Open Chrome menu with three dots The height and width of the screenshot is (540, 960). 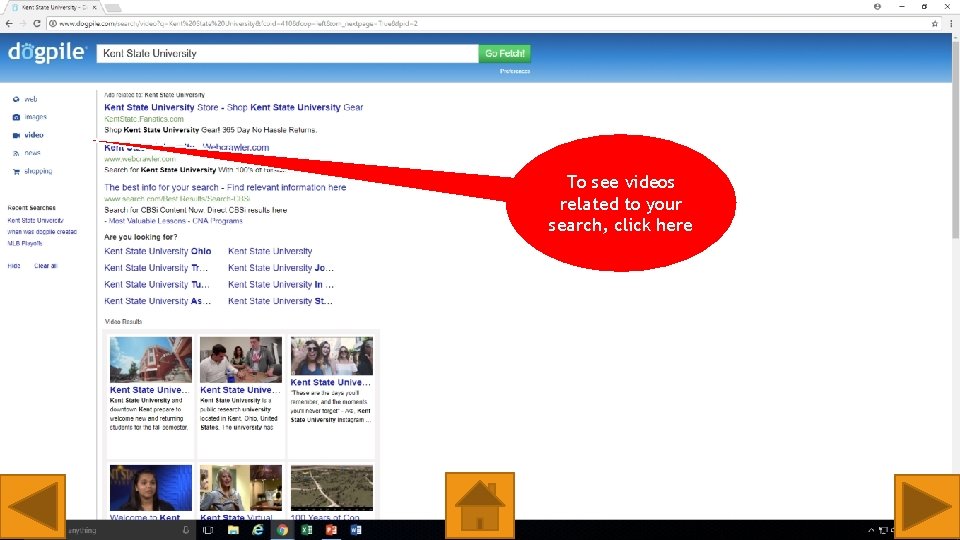click(x=951, y=23)
